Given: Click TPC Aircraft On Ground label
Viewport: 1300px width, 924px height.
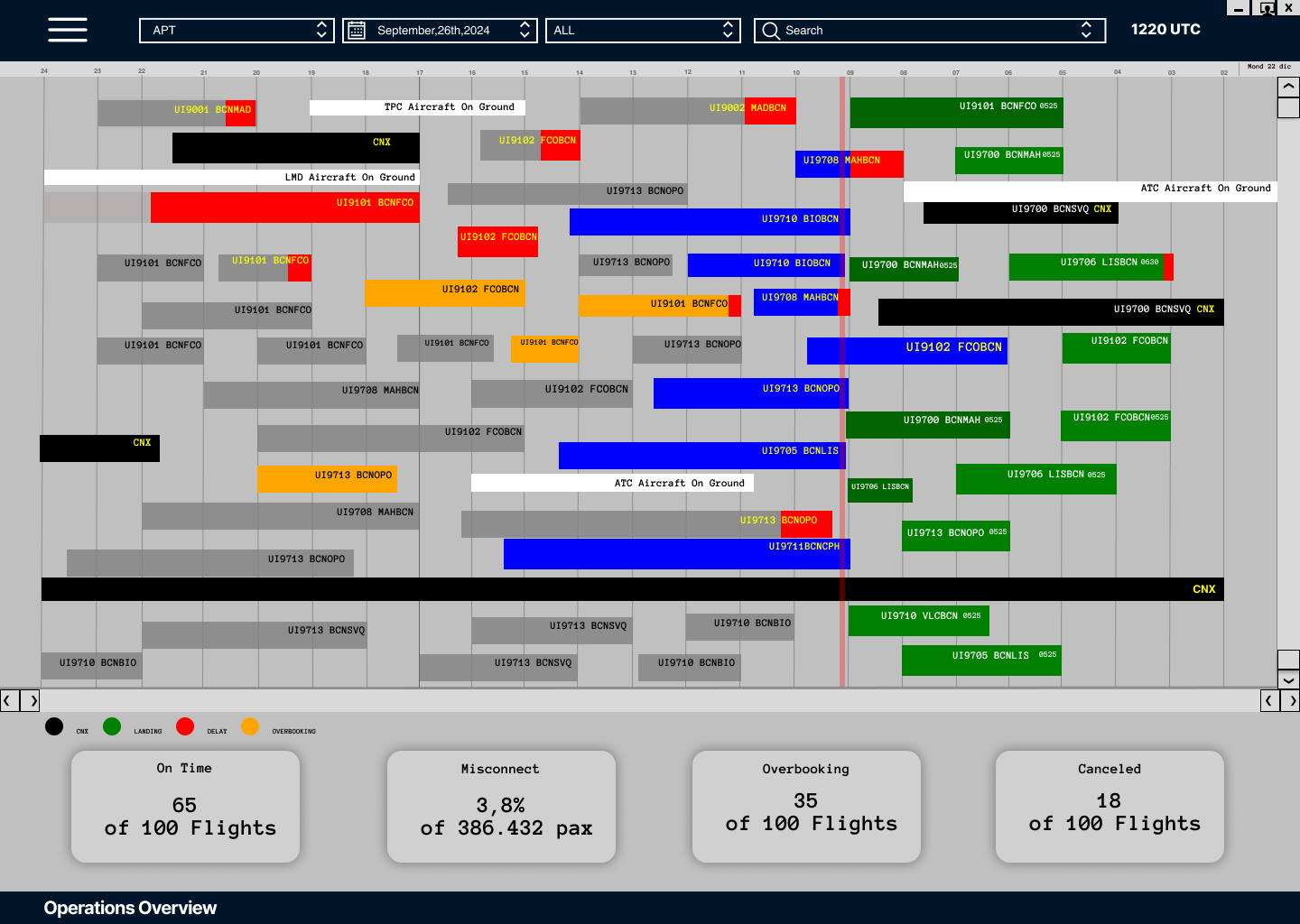Looking at the screenshot, I should tap(417, 107).
